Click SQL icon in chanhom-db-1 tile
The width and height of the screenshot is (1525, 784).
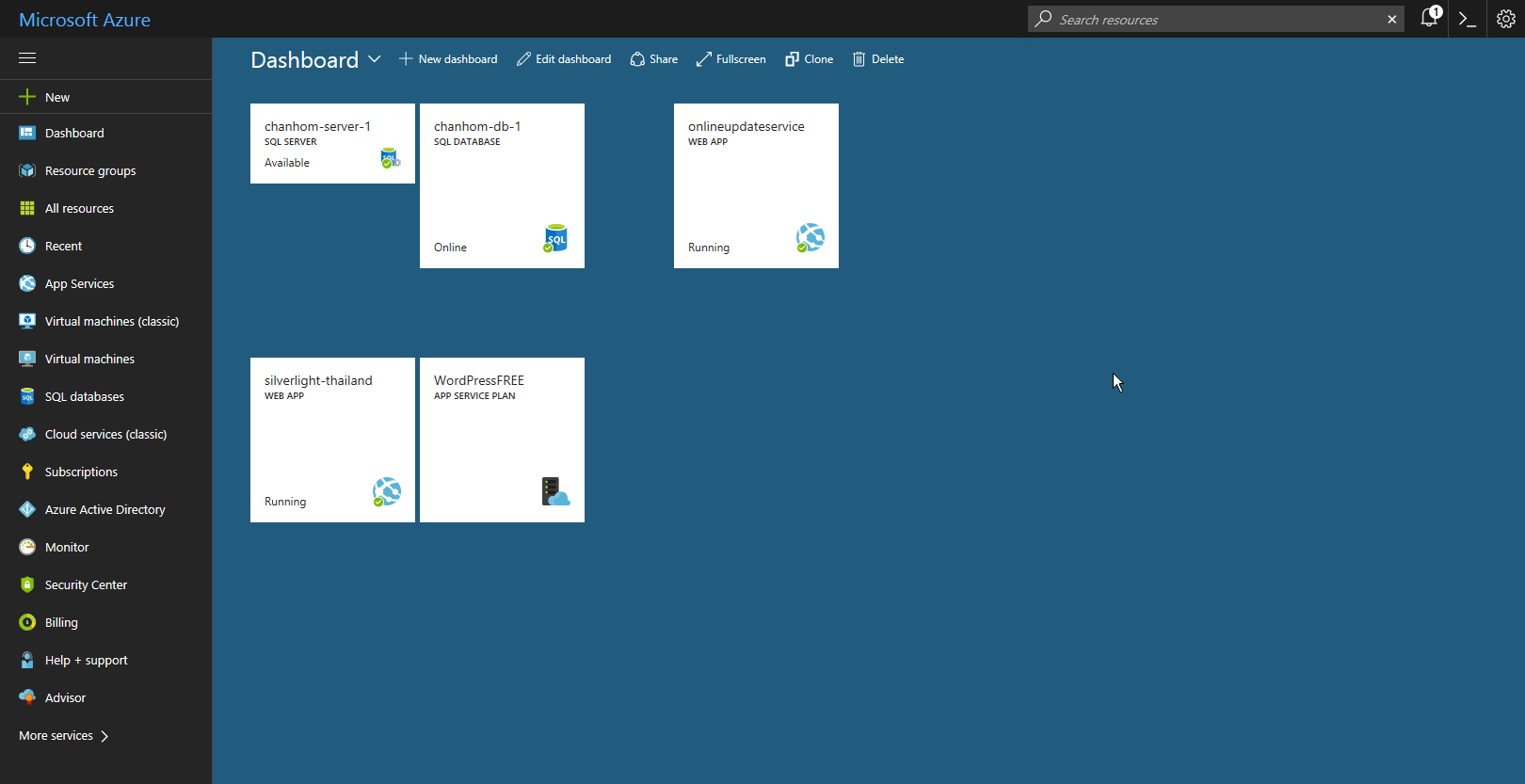[x=555, y=238]
